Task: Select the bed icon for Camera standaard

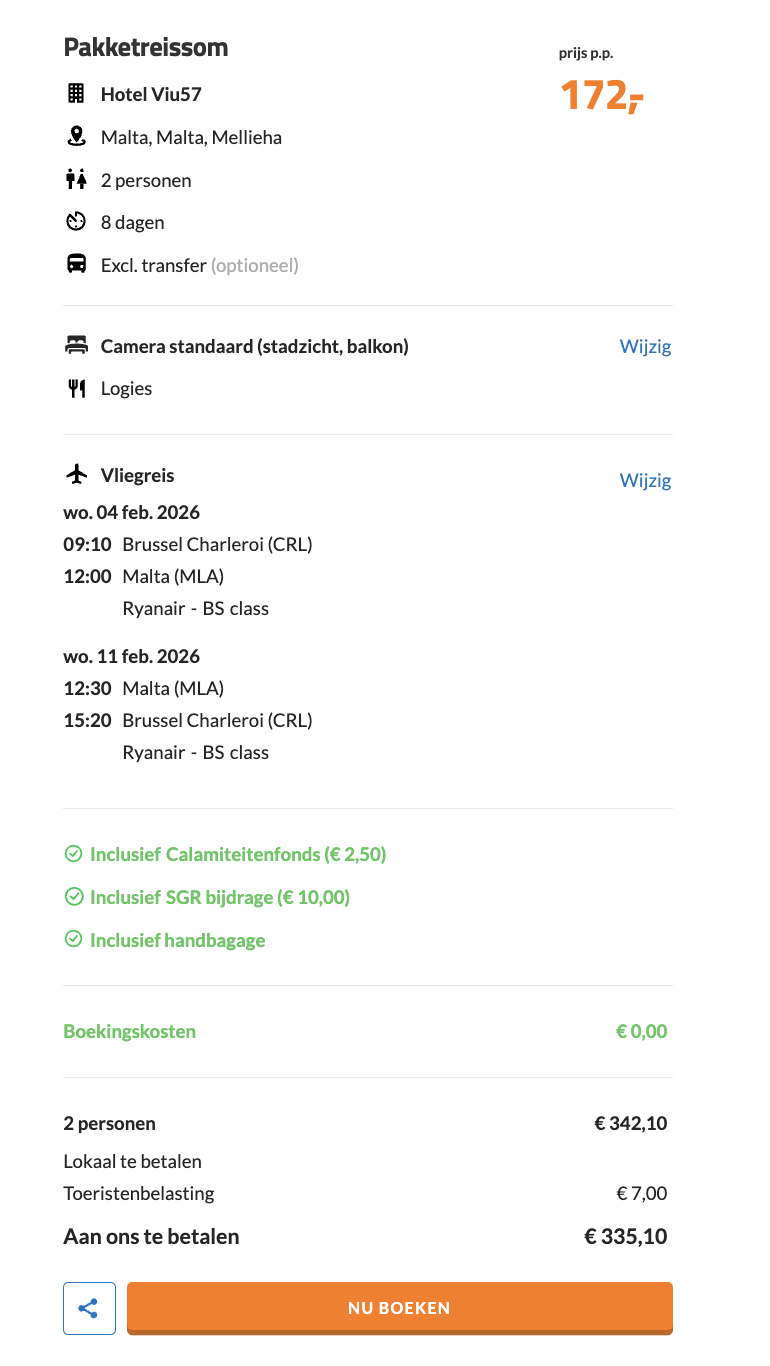Action: point(76,345)
